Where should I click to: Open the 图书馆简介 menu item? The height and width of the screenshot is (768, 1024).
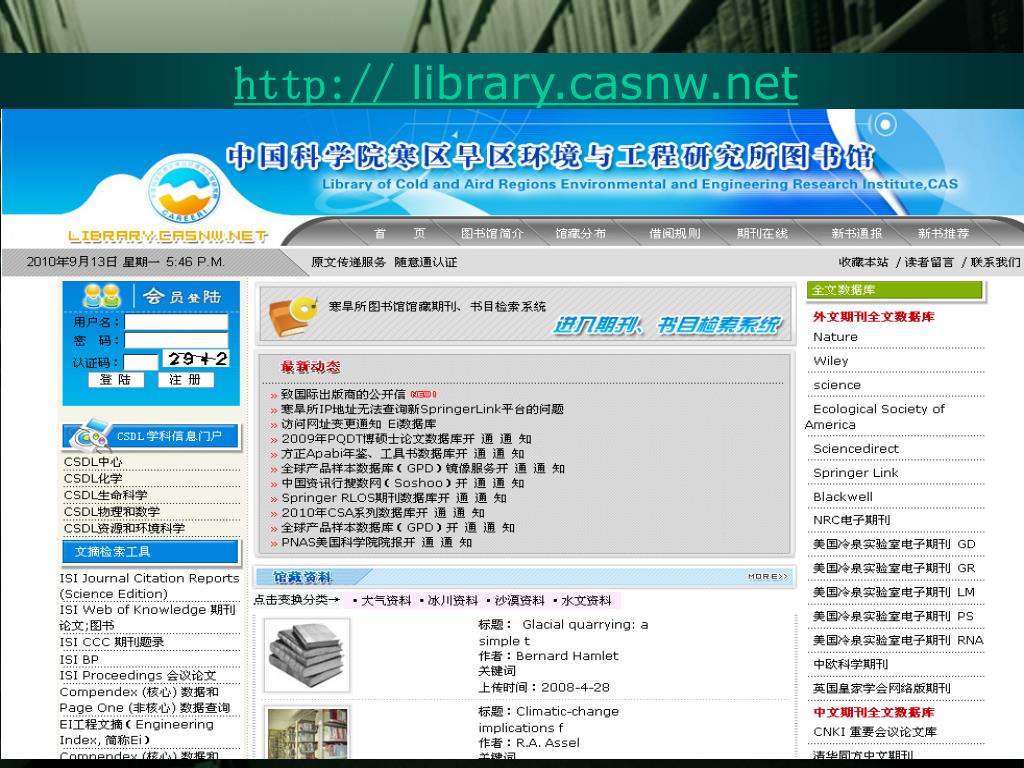492,233
